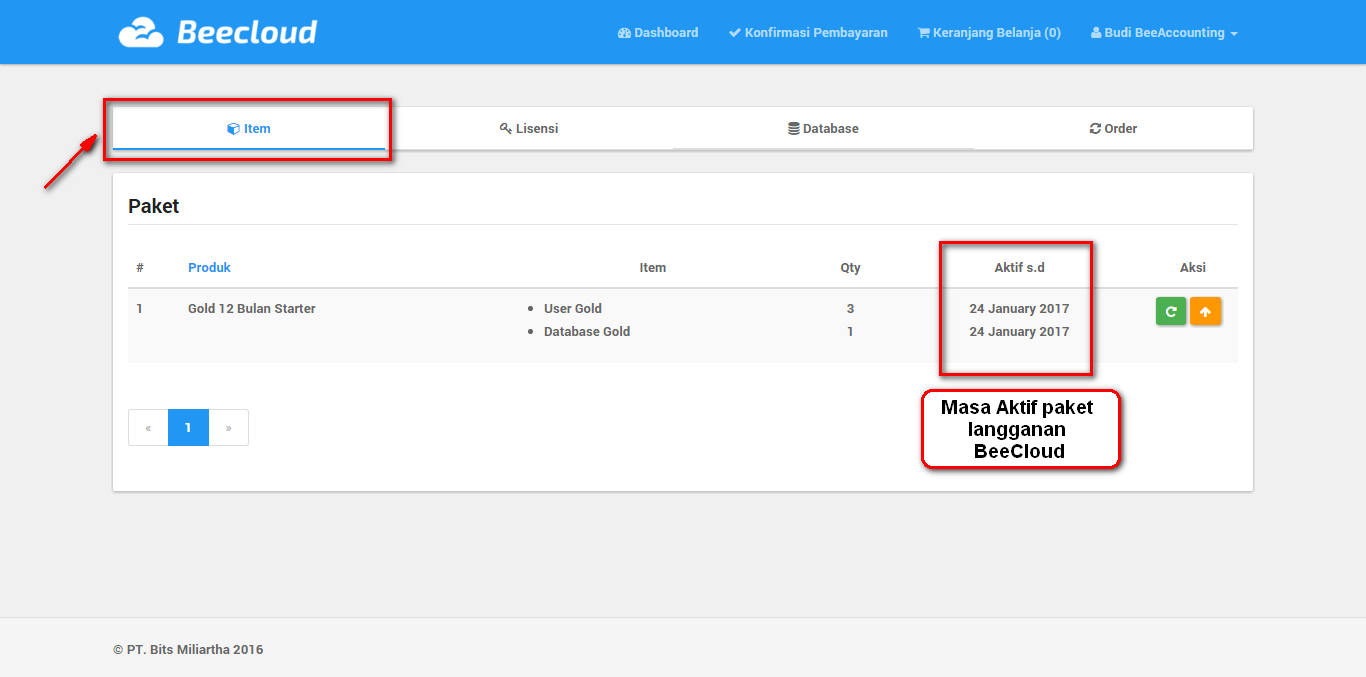This screenshot has width=1366, height=677.
Task: Open Keranjang Belanja cart
Action: click(989, 33)
